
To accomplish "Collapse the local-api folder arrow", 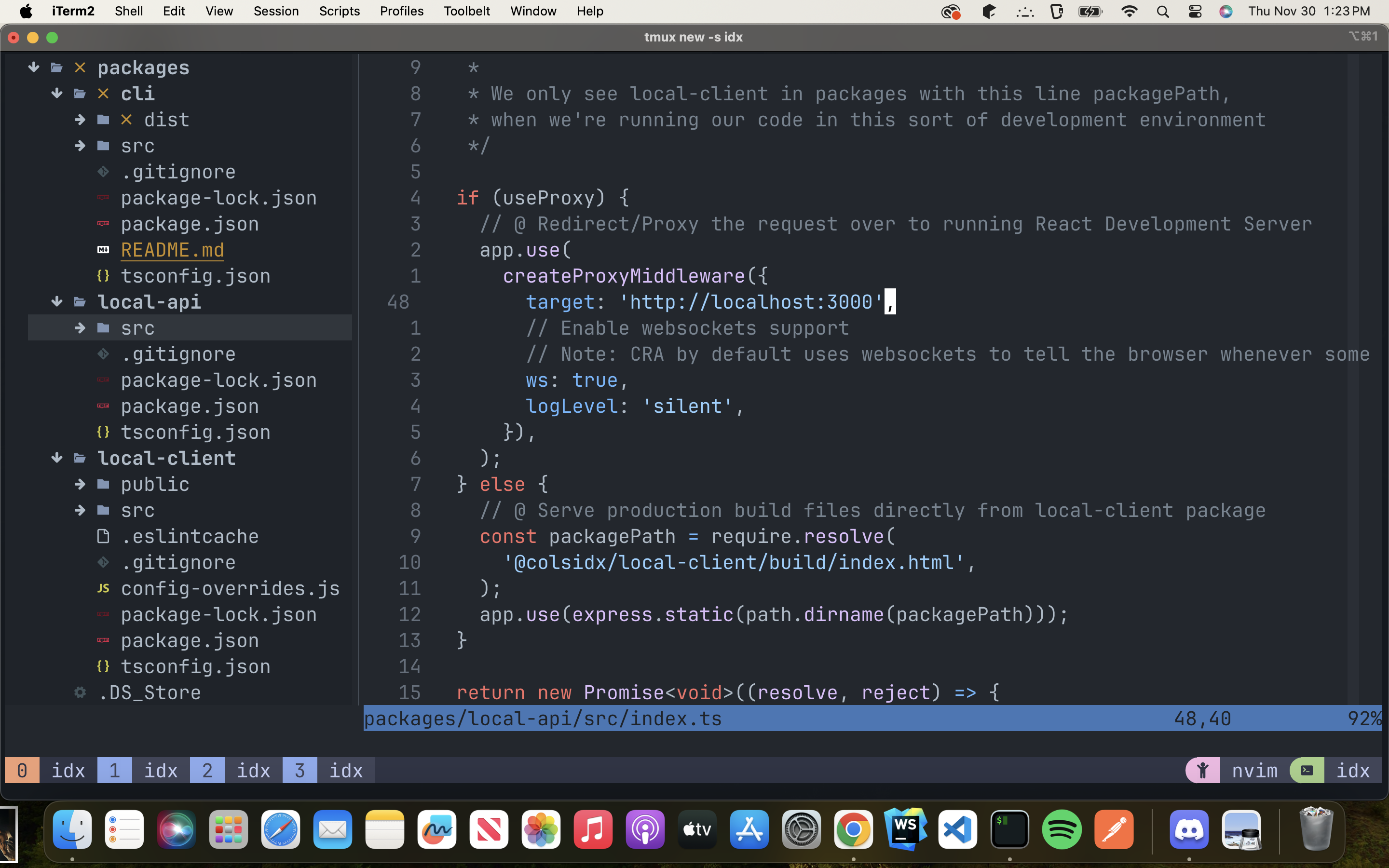I will [x=57, y=302].
